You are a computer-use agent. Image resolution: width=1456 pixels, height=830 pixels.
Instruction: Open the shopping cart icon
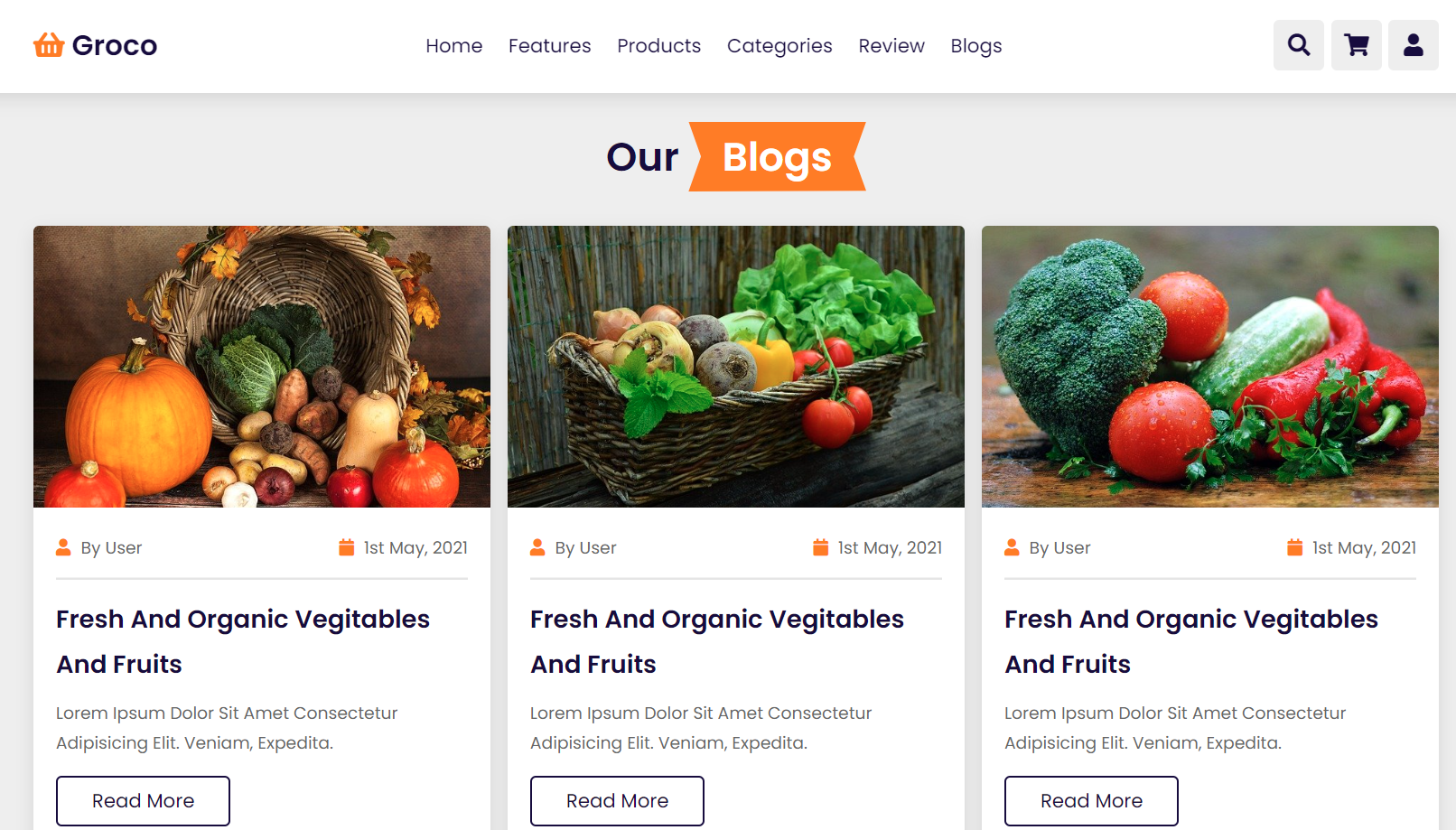[x=1357, y=45]
